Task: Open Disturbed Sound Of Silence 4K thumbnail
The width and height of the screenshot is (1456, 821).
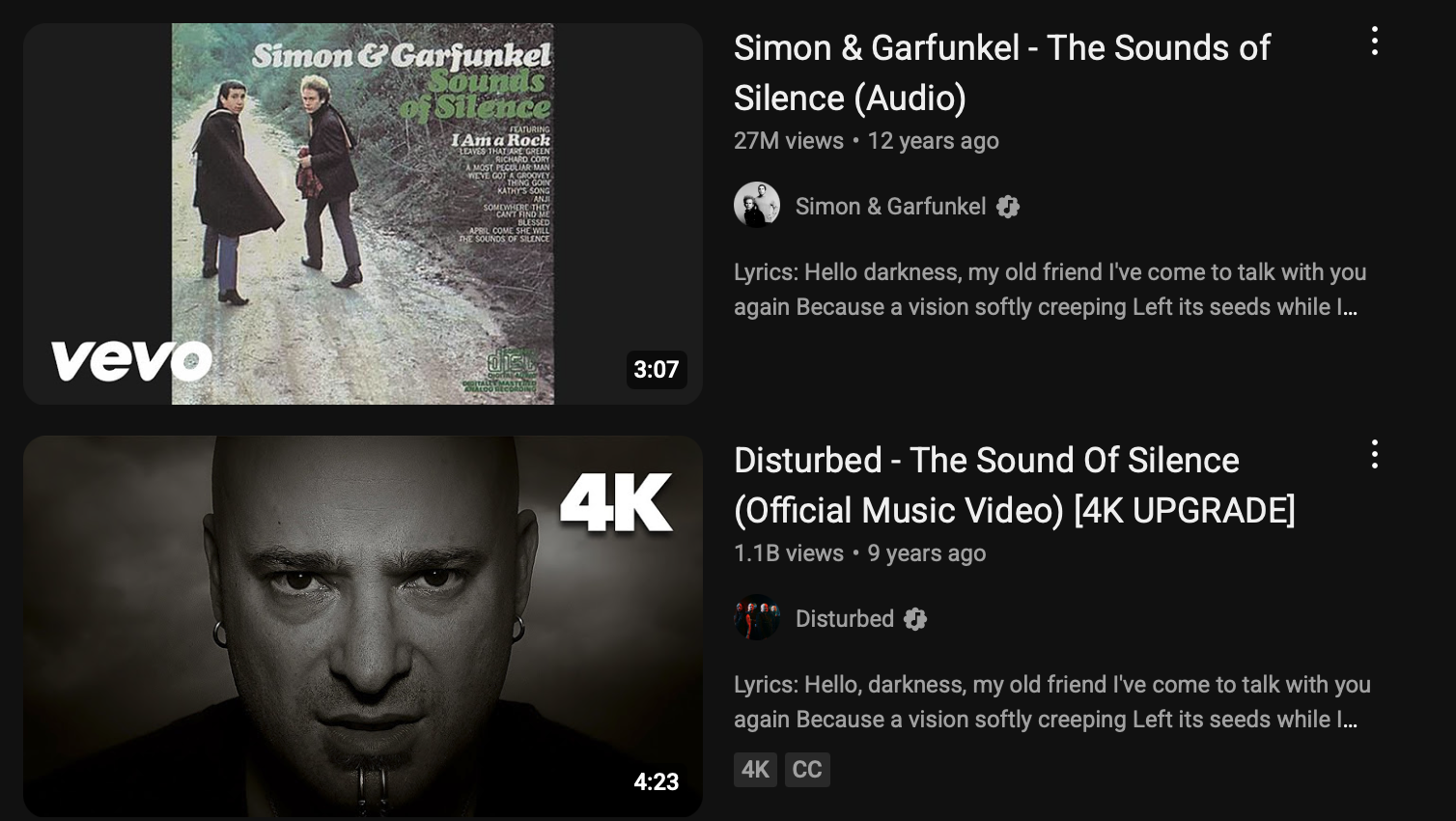Action: pos(363,626)
